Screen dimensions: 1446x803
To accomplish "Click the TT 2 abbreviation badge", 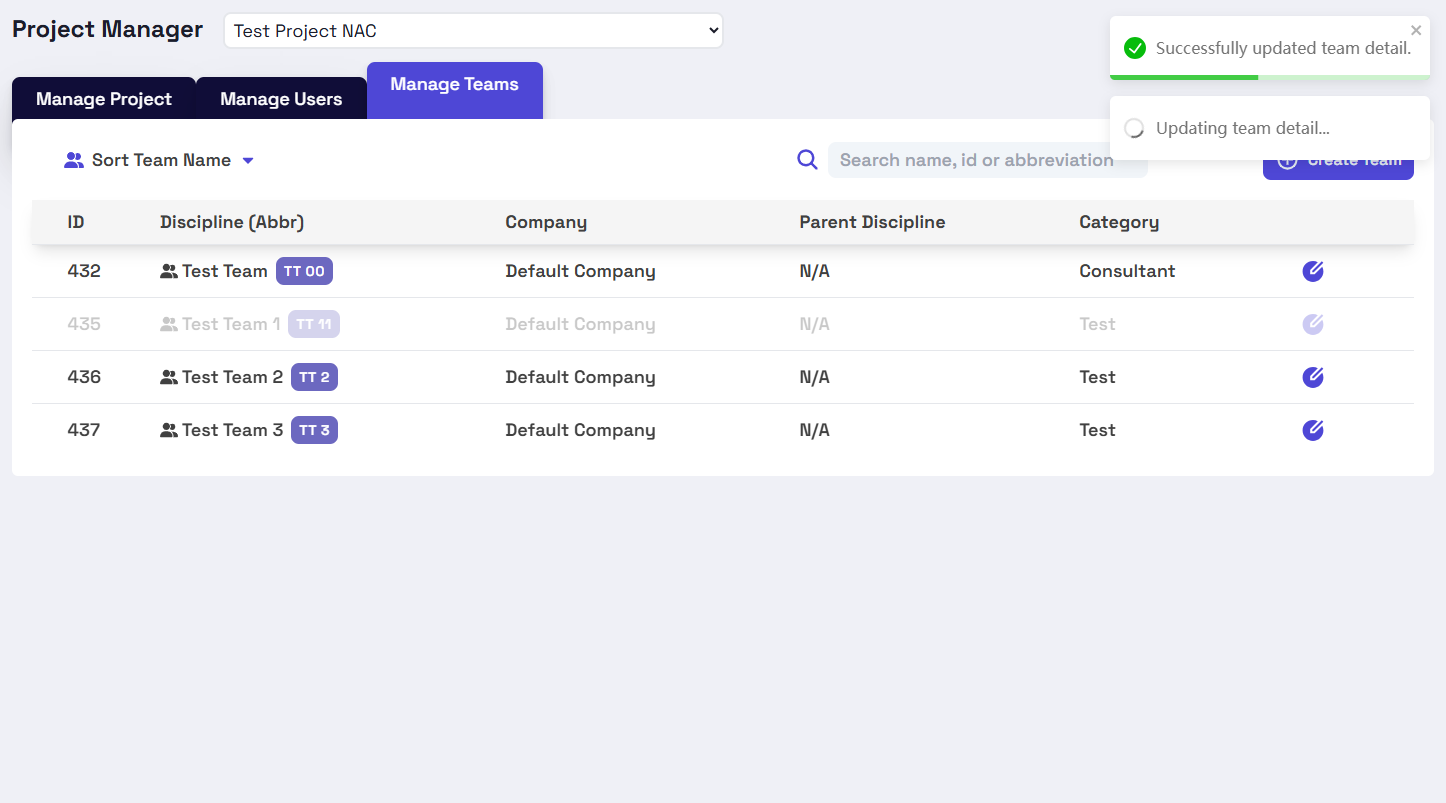I will [x=314, y=377].
